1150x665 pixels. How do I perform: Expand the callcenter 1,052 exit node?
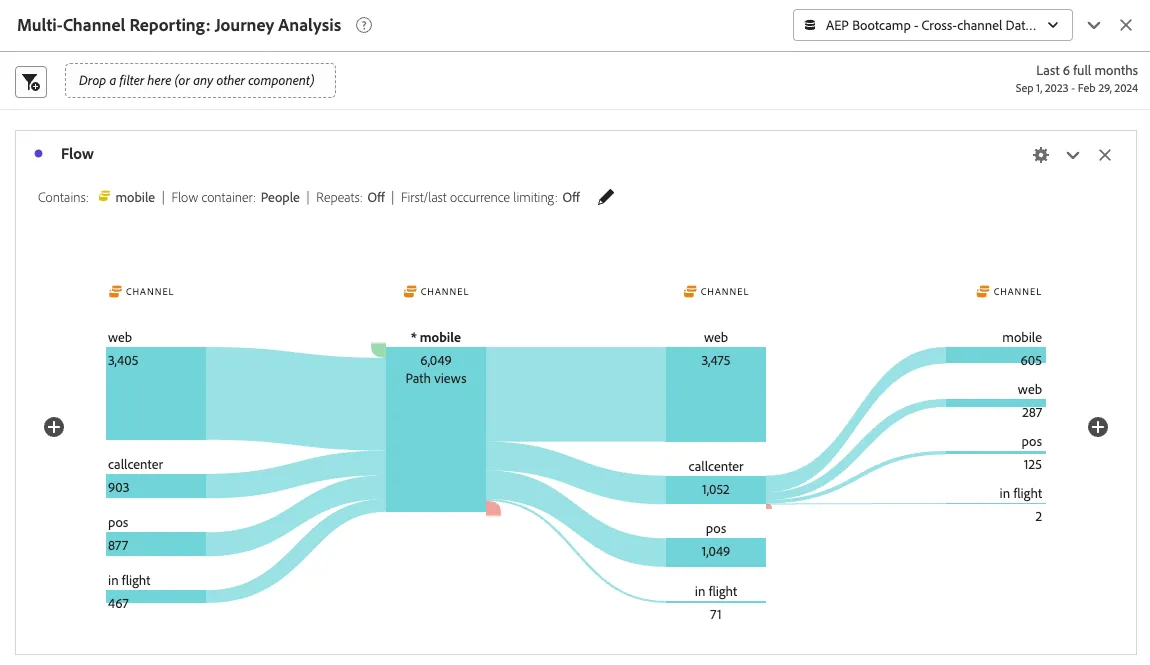tap(716, 490)
